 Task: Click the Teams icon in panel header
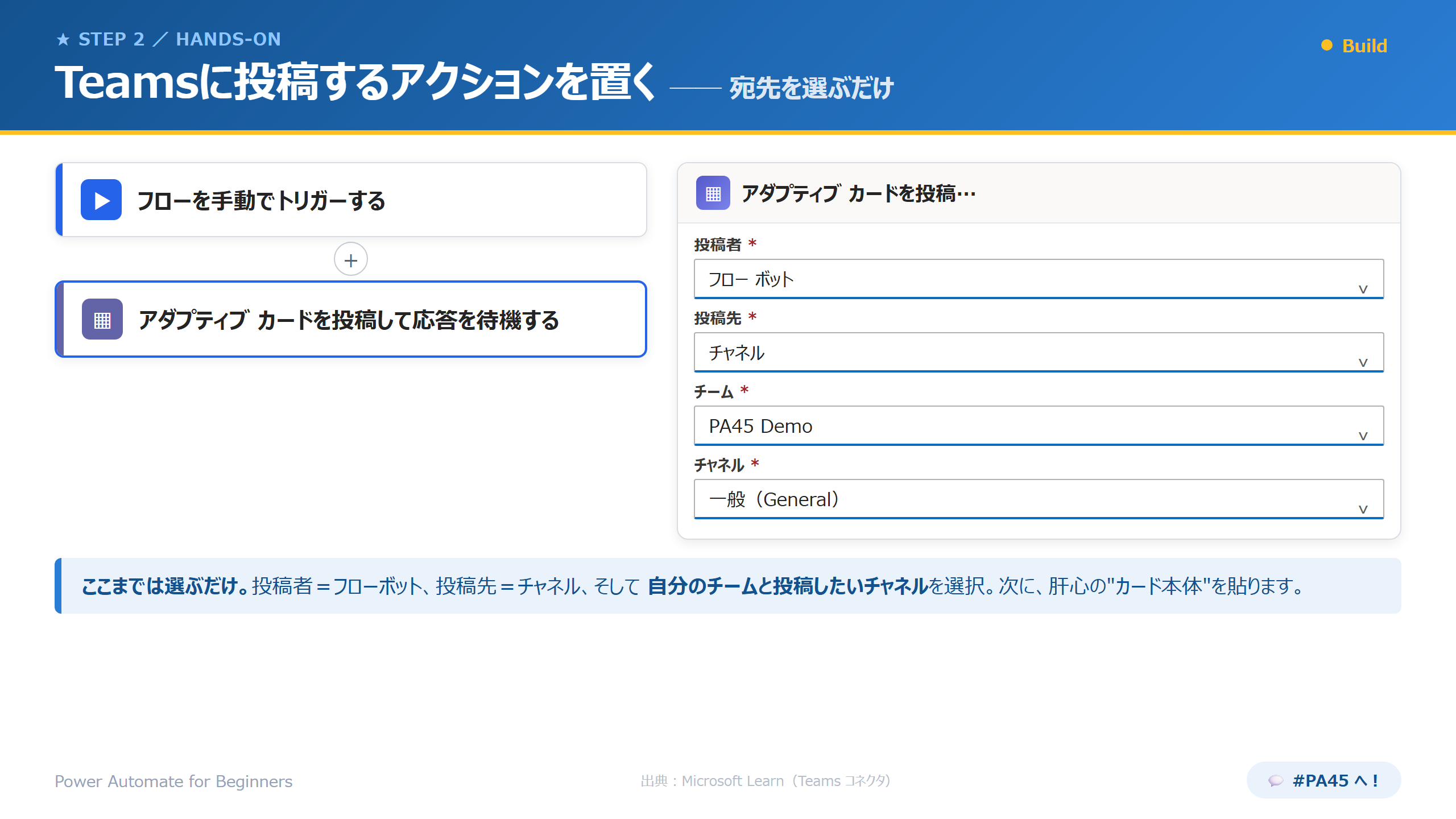[713, 193]
